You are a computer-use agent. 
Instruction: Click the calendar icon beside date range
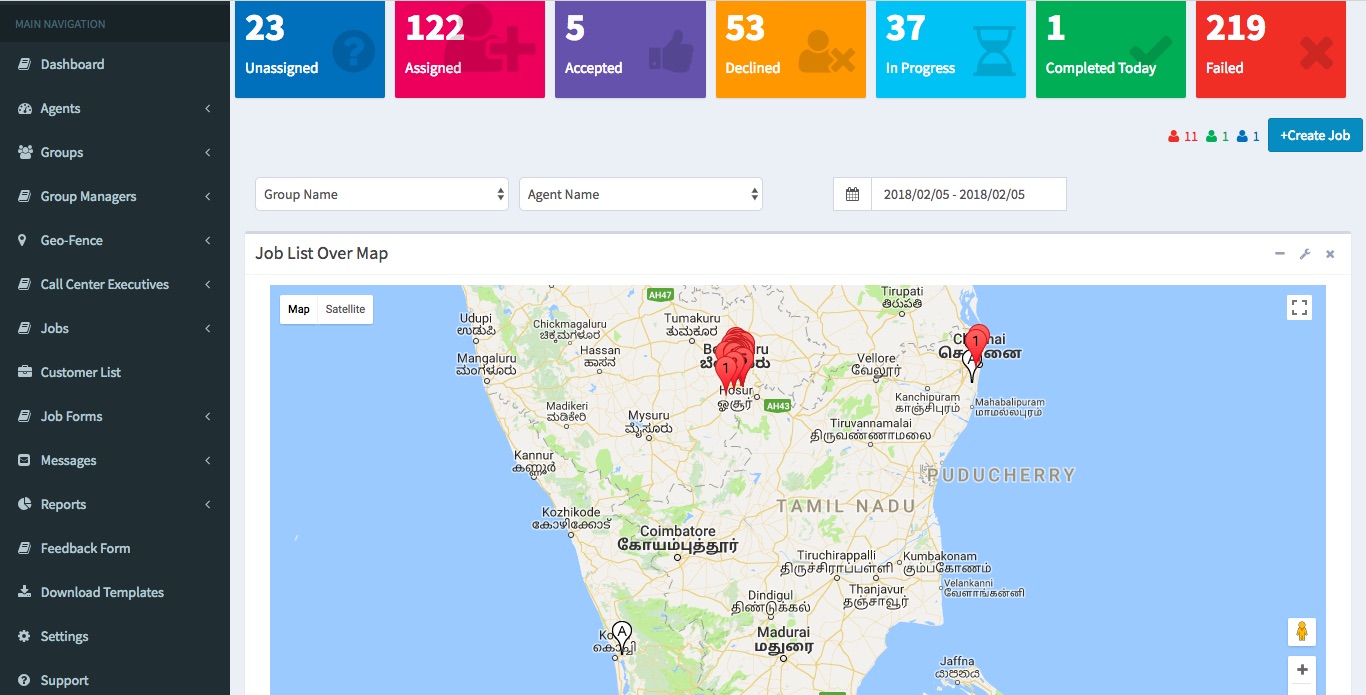[852, 194]
